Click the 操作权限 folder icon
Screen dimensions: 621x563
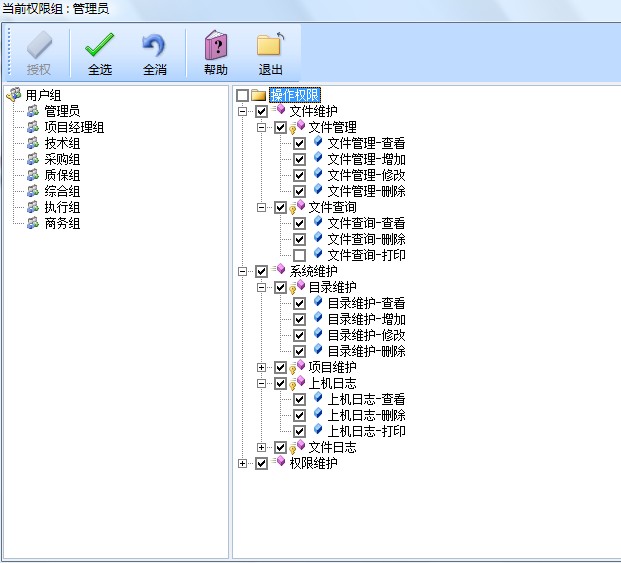pyautogui.click(x=259, y=95)
